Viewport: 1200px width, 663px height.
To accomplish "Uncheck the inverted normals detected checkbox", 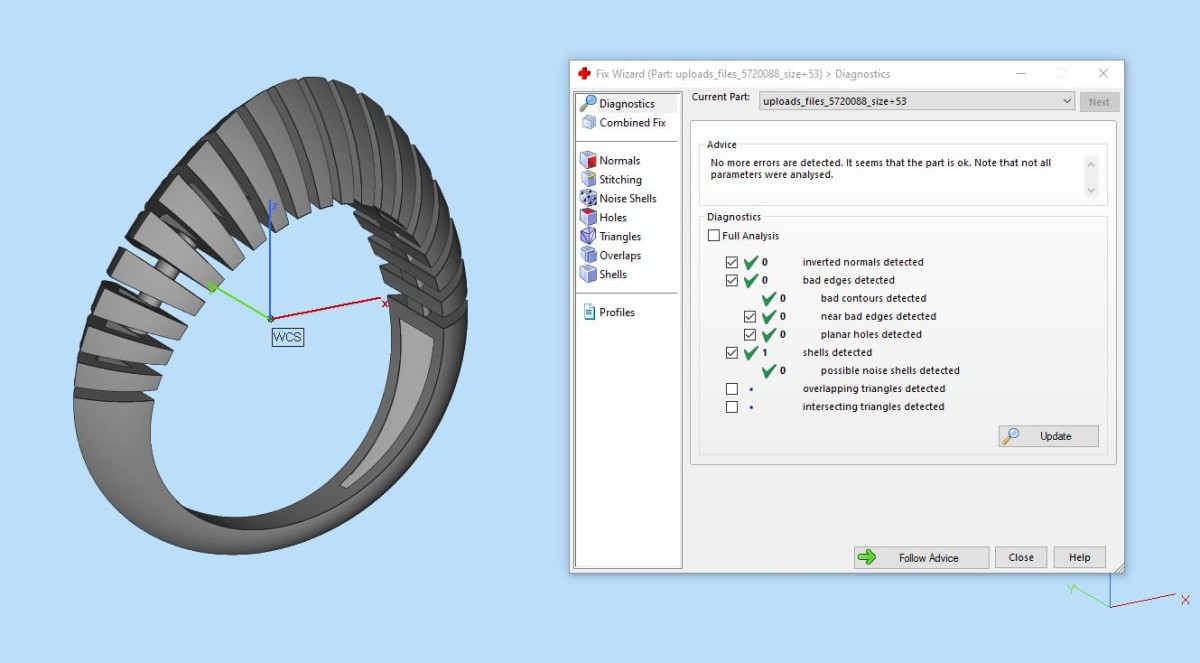I will pyautogui.click(x=732, y=262).
